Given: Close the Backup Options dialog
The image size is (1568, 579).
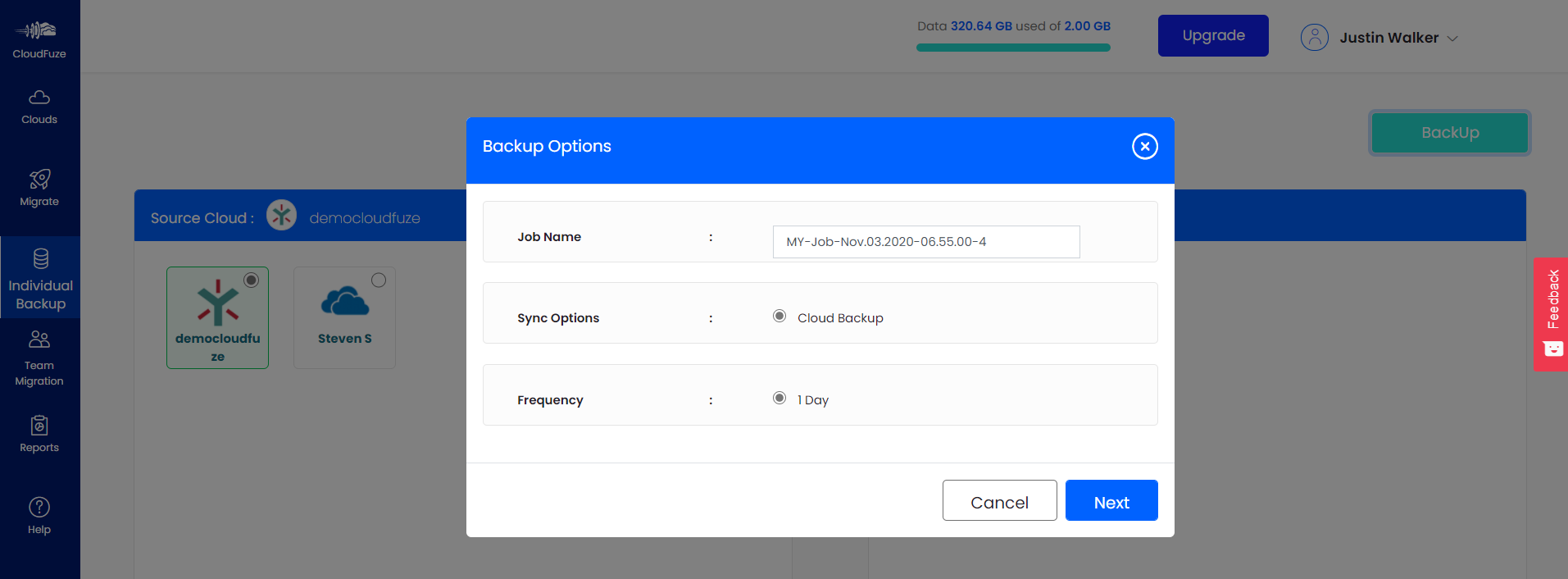Looking at the screenshot, I should [1145, 146].
